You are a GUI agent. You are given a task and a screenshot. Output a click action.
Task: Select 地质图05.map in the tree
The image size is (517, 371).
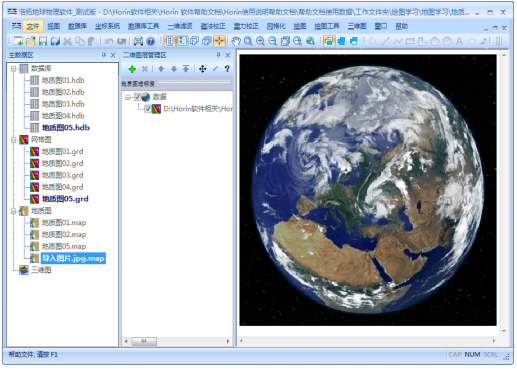point(64,246)
